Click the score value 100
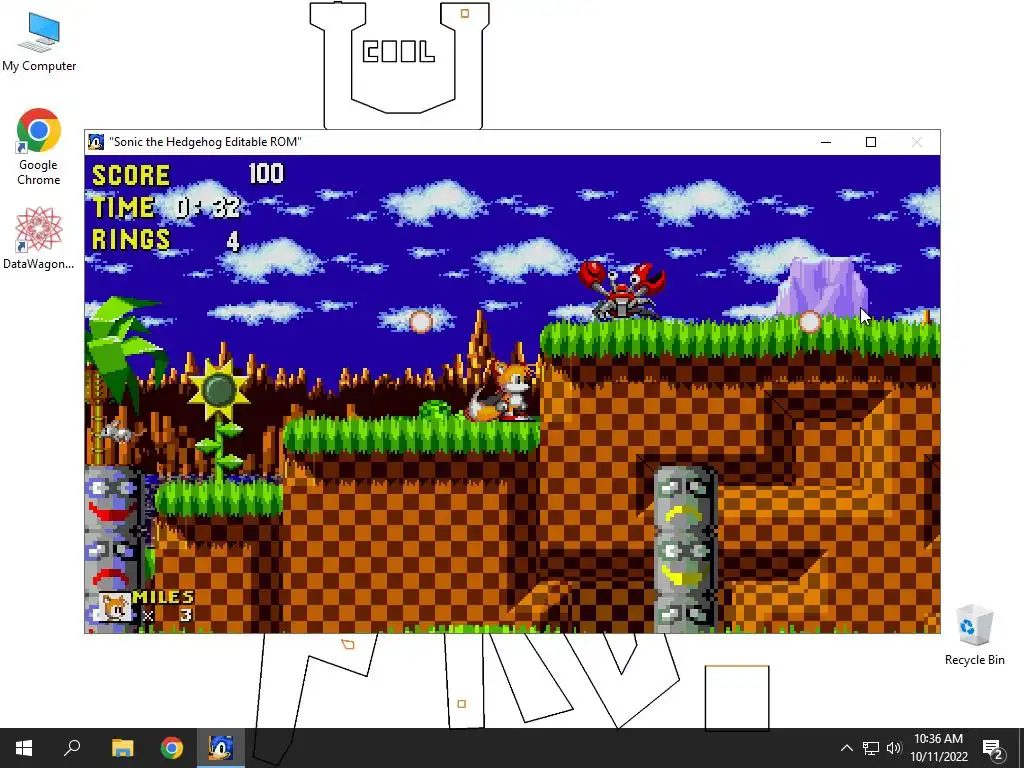The image size is (1024, 768). point(266,174)
